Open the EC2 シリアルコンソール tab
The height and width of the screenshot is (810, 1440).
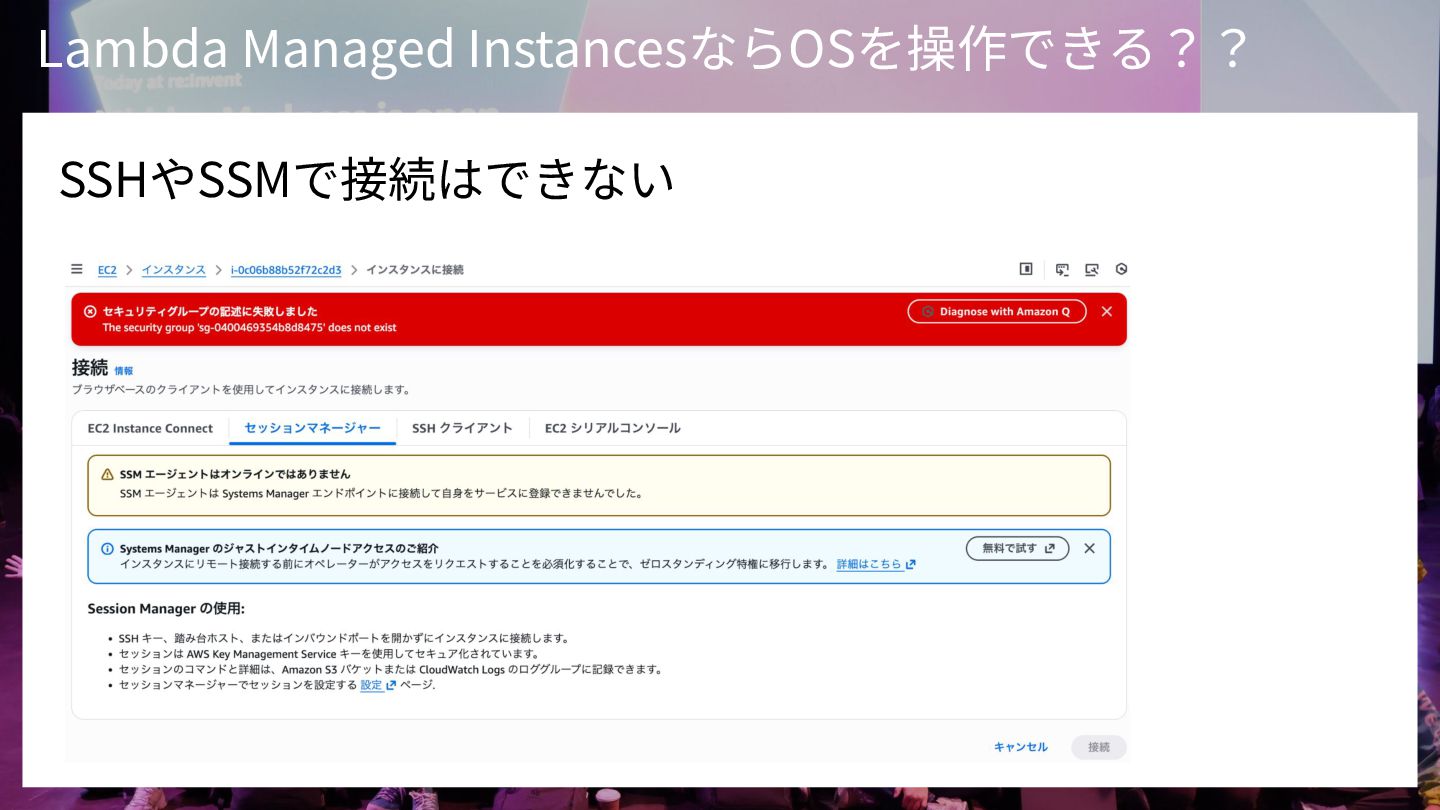(x=612, y=428)
